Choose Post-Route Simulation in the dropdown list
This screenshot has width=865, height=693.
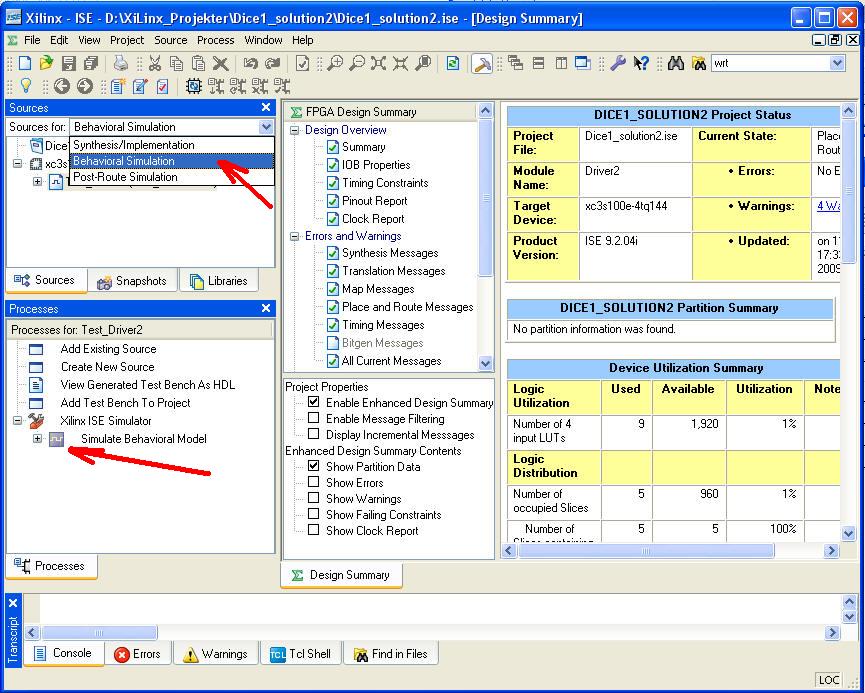point(172,177)
